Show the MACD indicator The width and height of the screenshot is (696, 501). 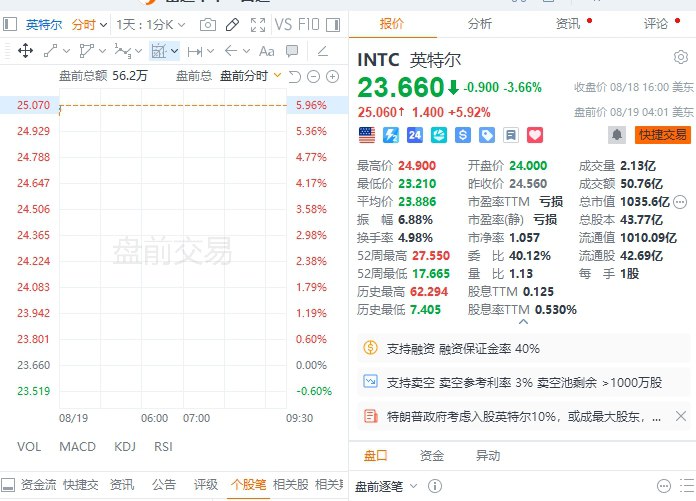pyautogui.click(x=78, y=446)
